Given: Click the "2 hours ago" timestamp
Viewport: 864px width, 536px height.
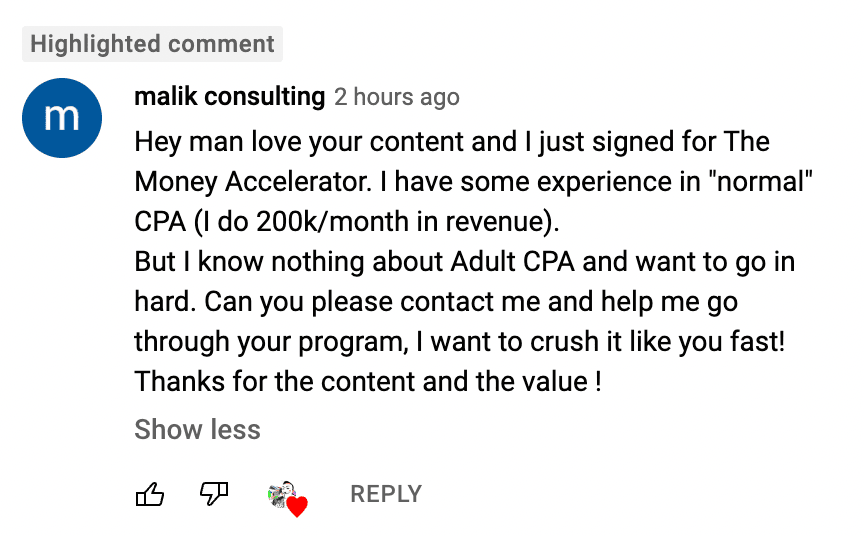Looking at the screenshot, I should (x=397, y=97).
